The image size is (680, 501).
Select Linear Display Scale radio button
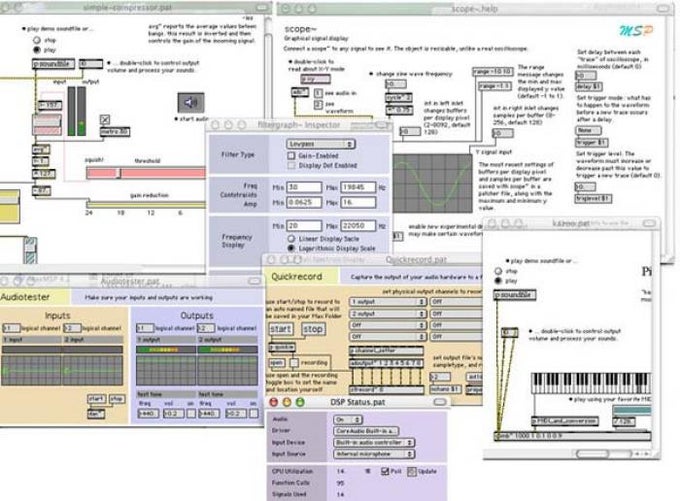pyautogui.click(x=291, y=239)
